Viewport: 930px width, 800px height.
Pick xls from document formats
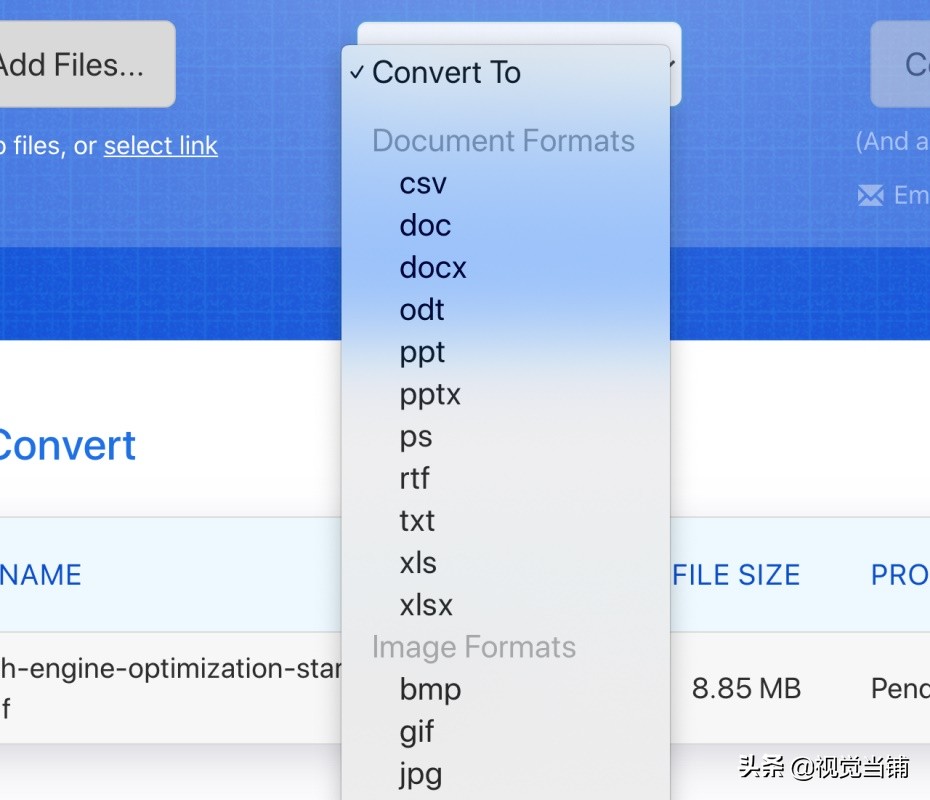click(x=418, y=563)
